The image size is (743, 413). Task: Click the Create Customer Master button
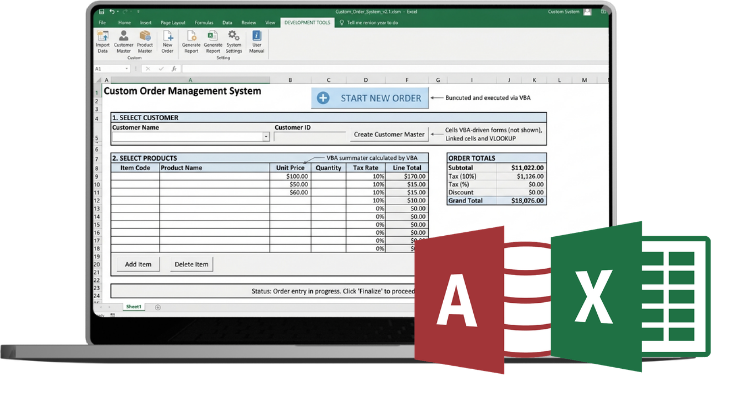tap(389, 135)
